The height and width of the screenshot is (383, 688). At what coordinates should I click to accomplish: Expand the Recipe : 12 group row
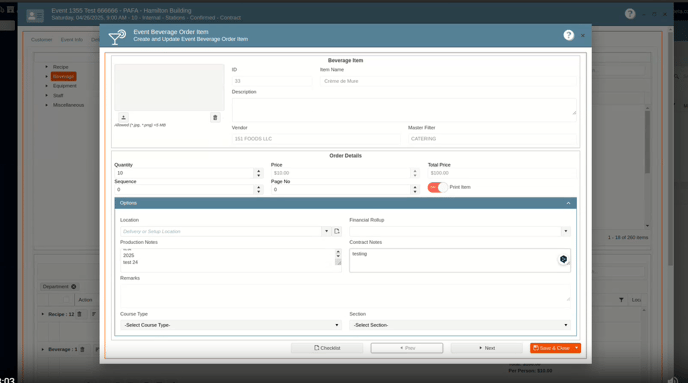click(x=43, y=314)
